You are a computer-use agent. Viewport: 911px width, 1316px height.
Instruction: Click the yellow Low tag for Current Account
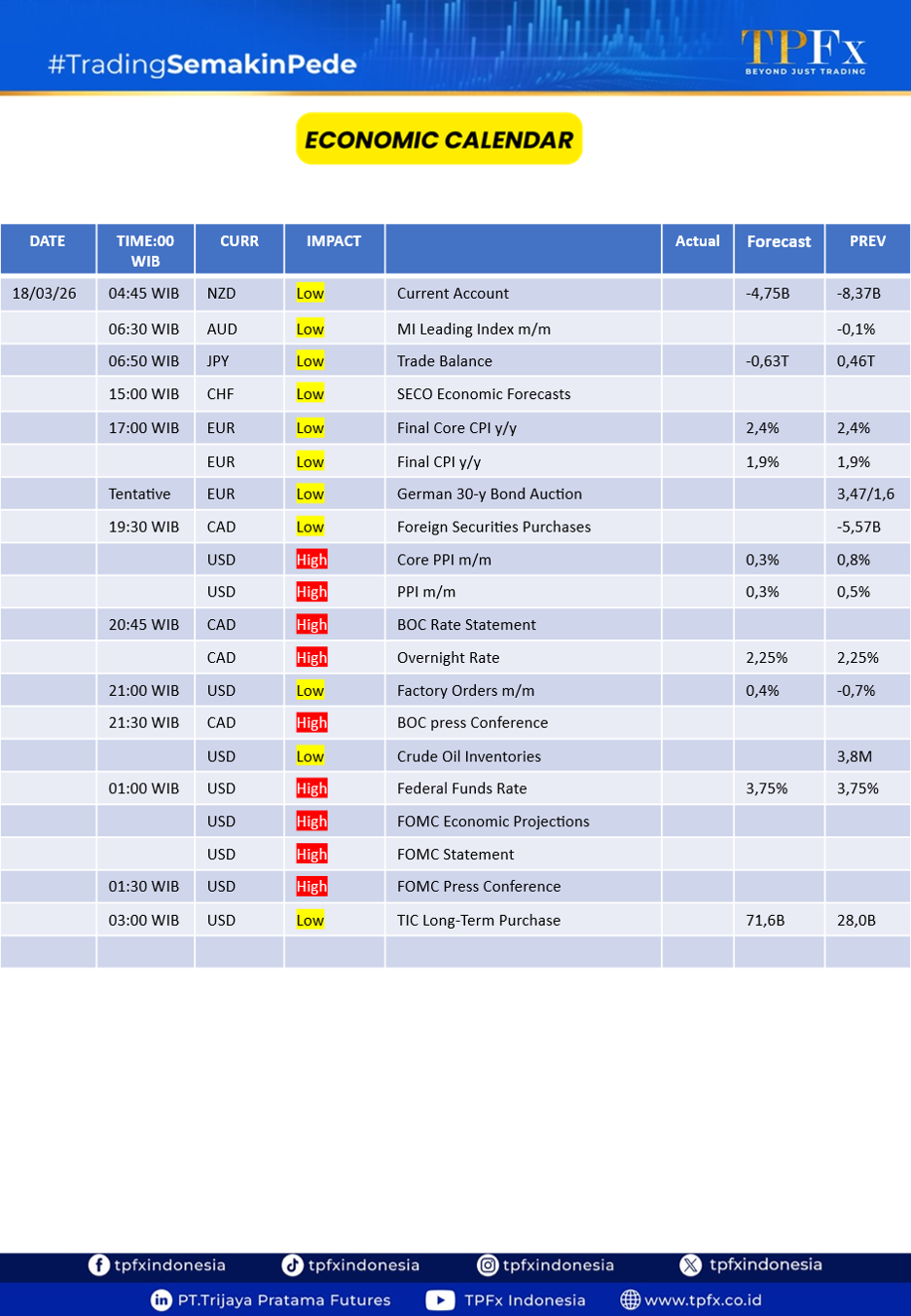coord(310,294)
